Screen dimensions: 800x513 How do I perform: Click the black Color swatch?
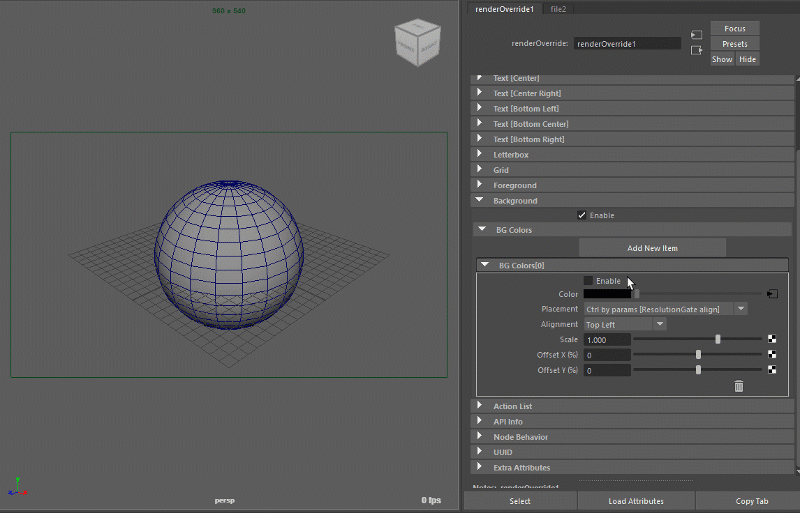(607, 294)
